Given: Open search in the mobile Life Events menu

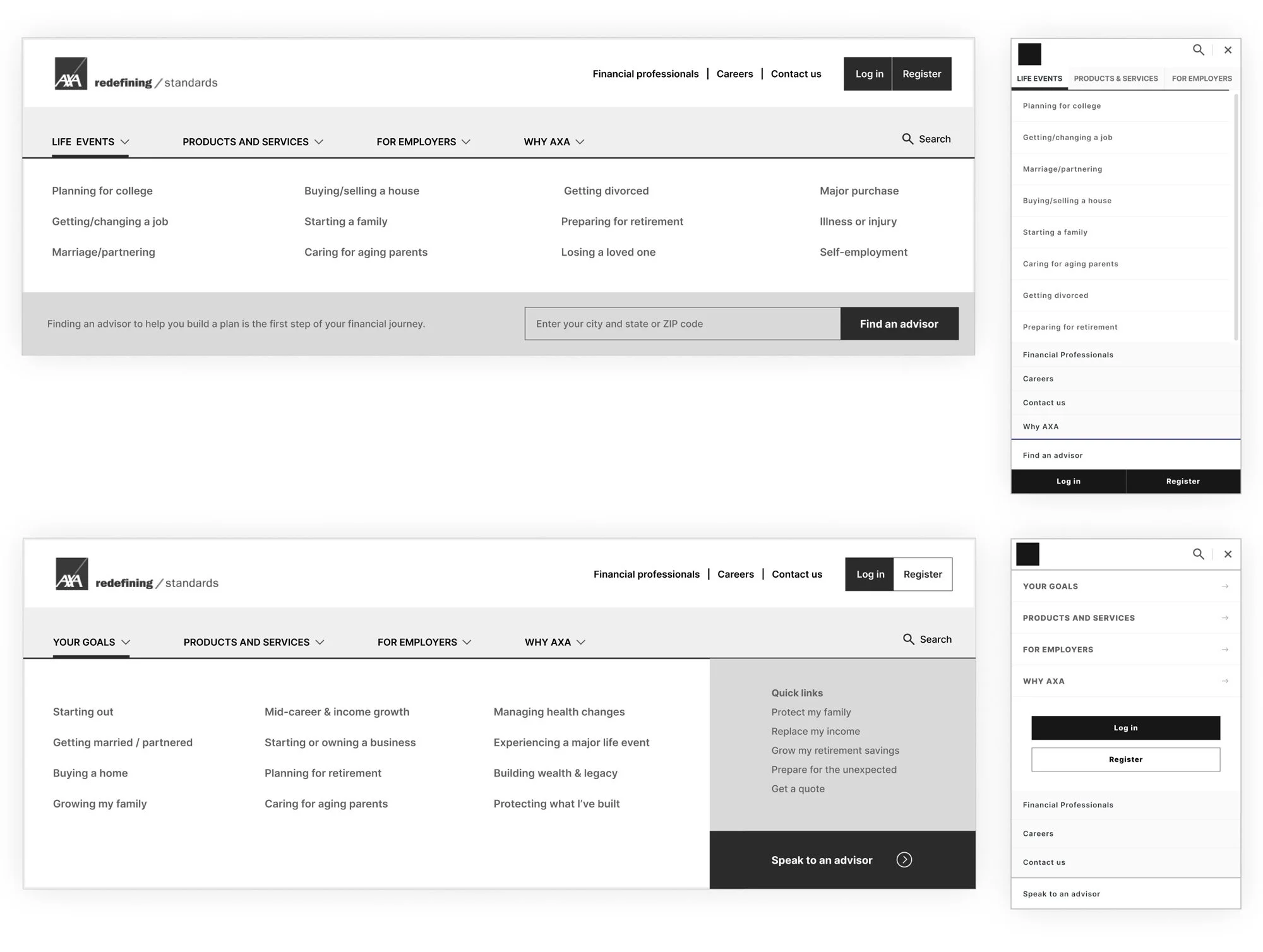Looking at the screenshot, I should [1199, 50].
